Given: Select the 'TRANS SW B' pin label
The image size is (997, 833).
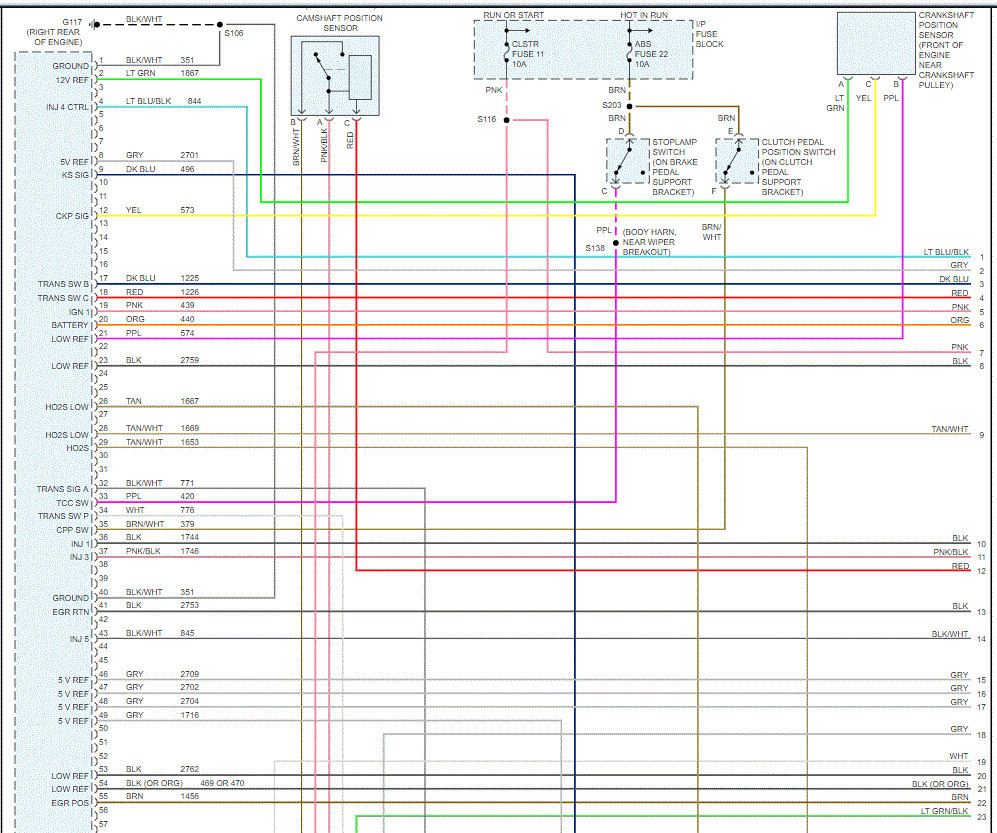Looking at the screenshot, I should pos(63,284).
